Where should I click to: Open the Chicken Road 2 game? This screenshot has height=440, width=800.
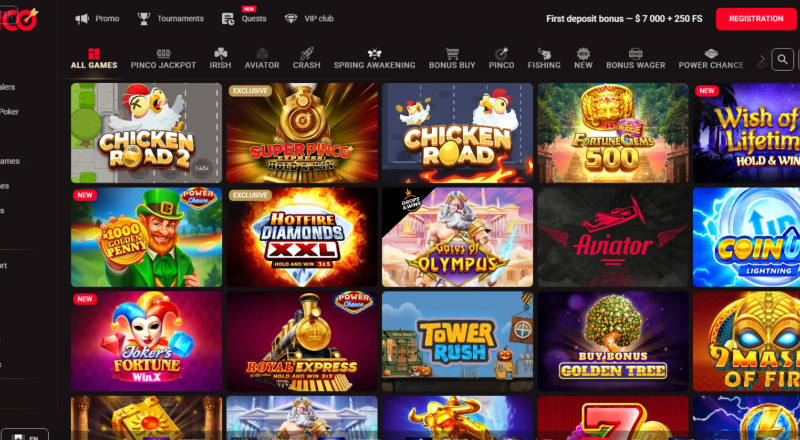146,133
